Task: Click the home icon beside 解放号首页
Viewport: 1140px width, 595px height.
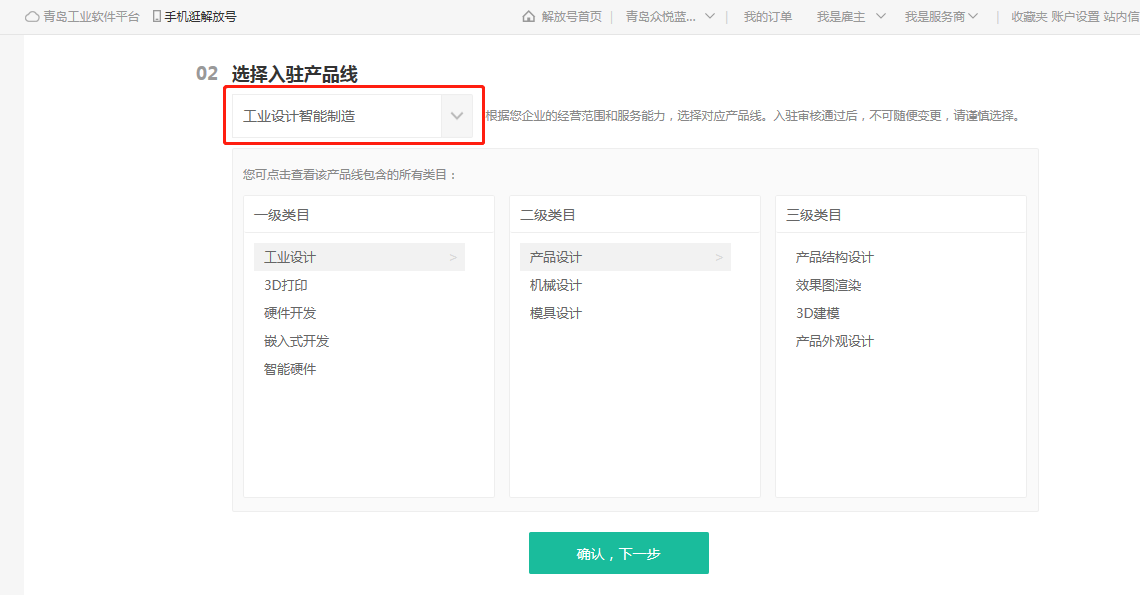Action: (x=529, y=17)
